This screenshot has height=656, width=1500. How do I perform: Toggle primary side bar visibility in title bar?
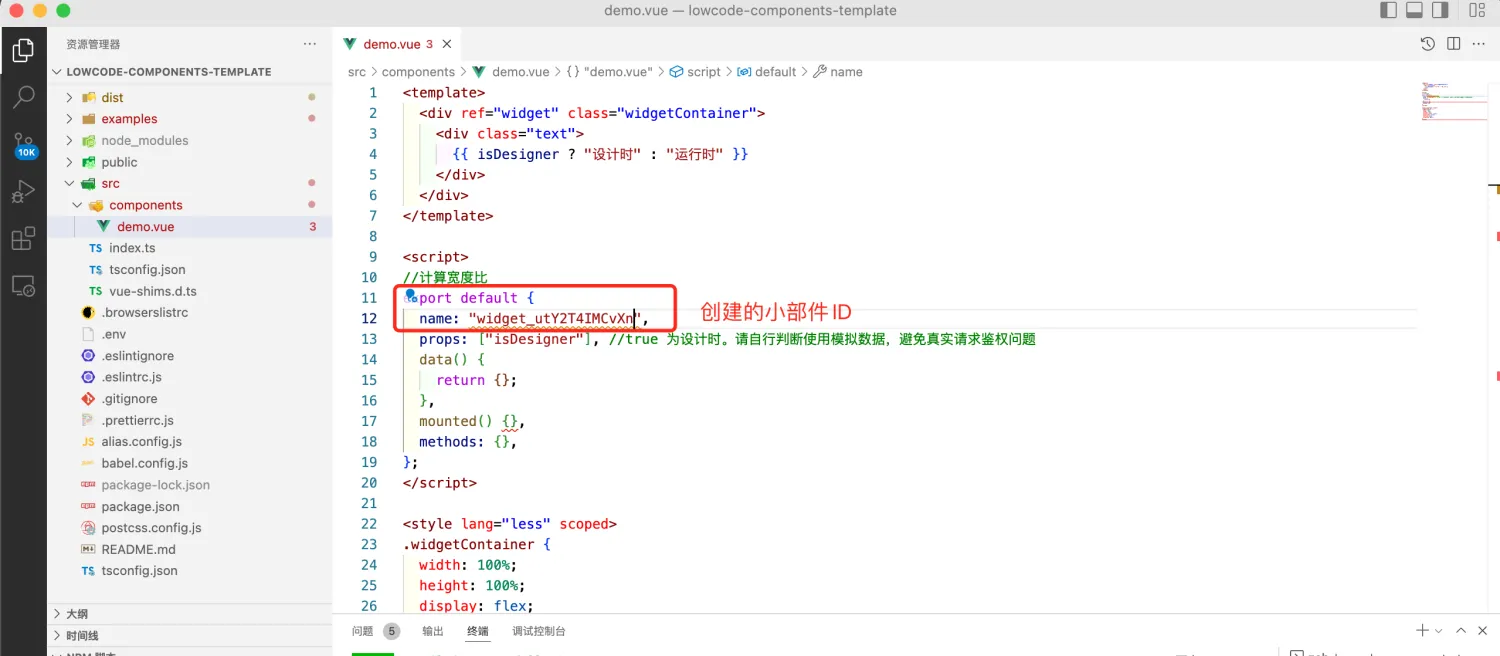[x=1388, y=11]
